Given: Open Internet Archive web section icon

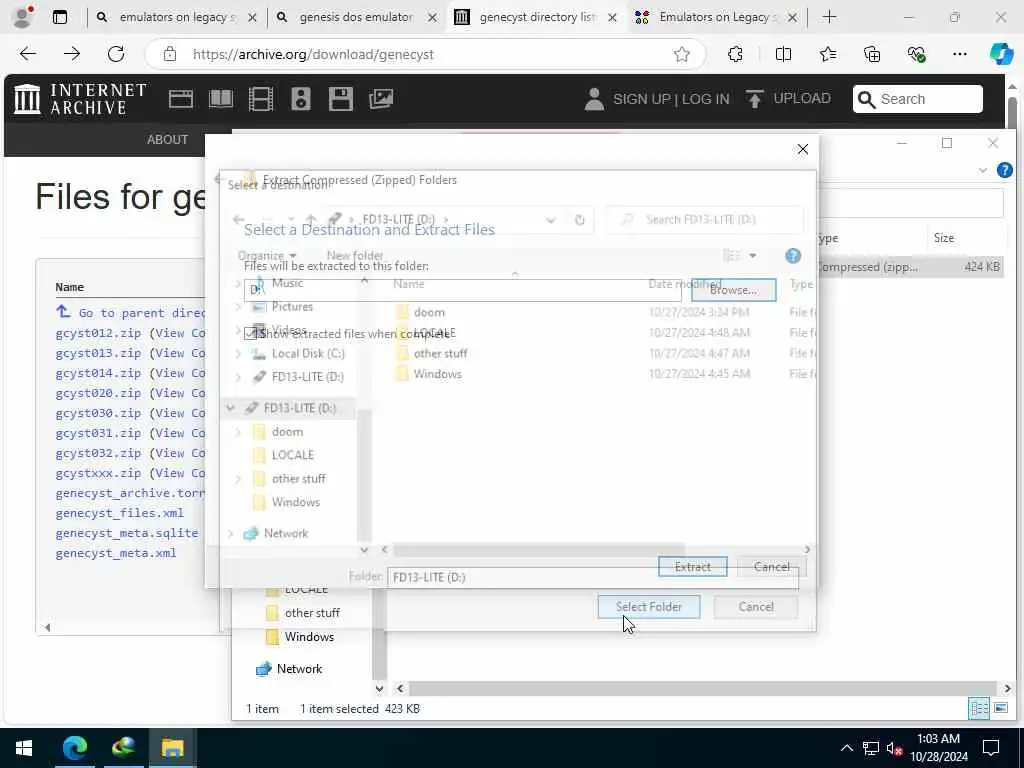Looking at the screenshot, I should tap(181, 99).
